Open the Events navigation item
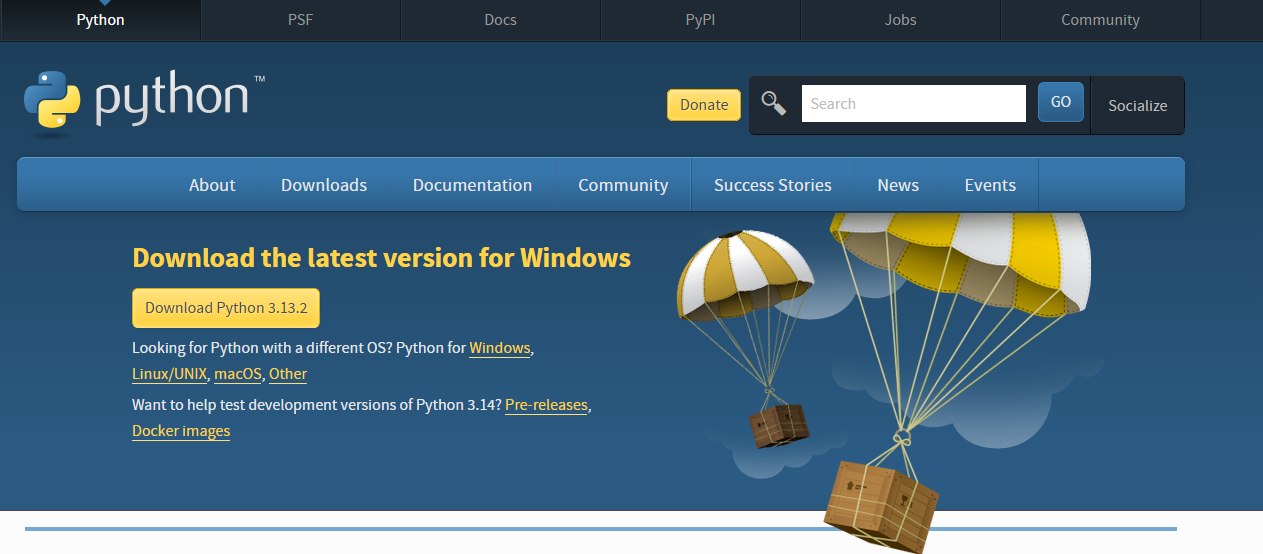The width and height of the screenshot is (1263, 554). pos(990,185)
